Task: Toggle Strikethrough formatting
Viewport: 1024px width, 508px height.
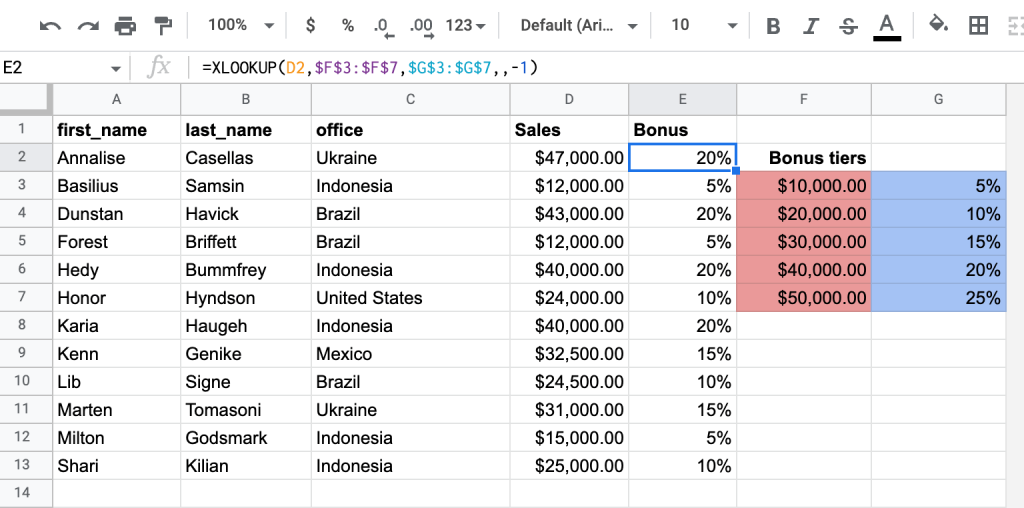Action: (x=848, y=26)
